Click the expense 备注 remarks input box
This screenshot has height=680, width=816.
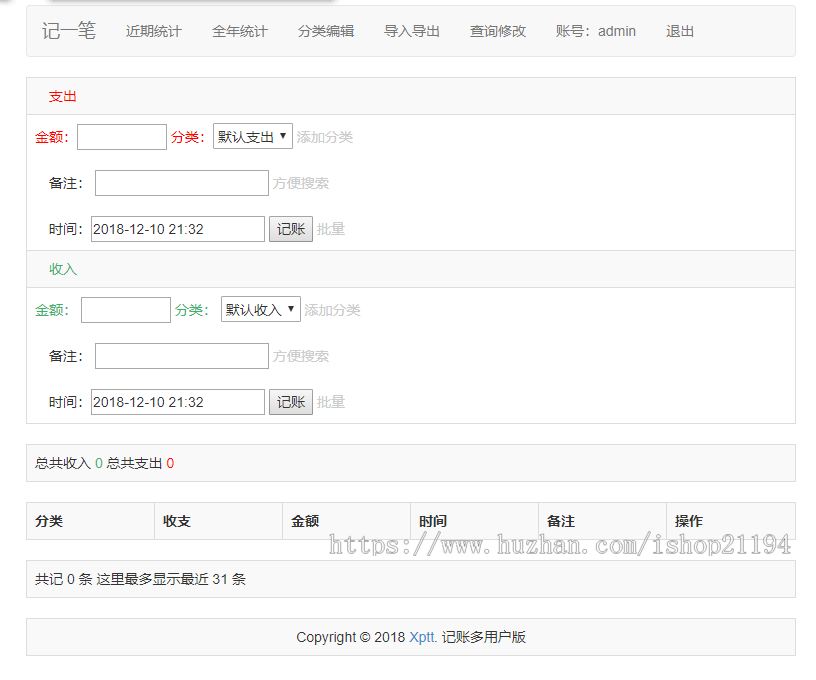[x=181, y=183]
